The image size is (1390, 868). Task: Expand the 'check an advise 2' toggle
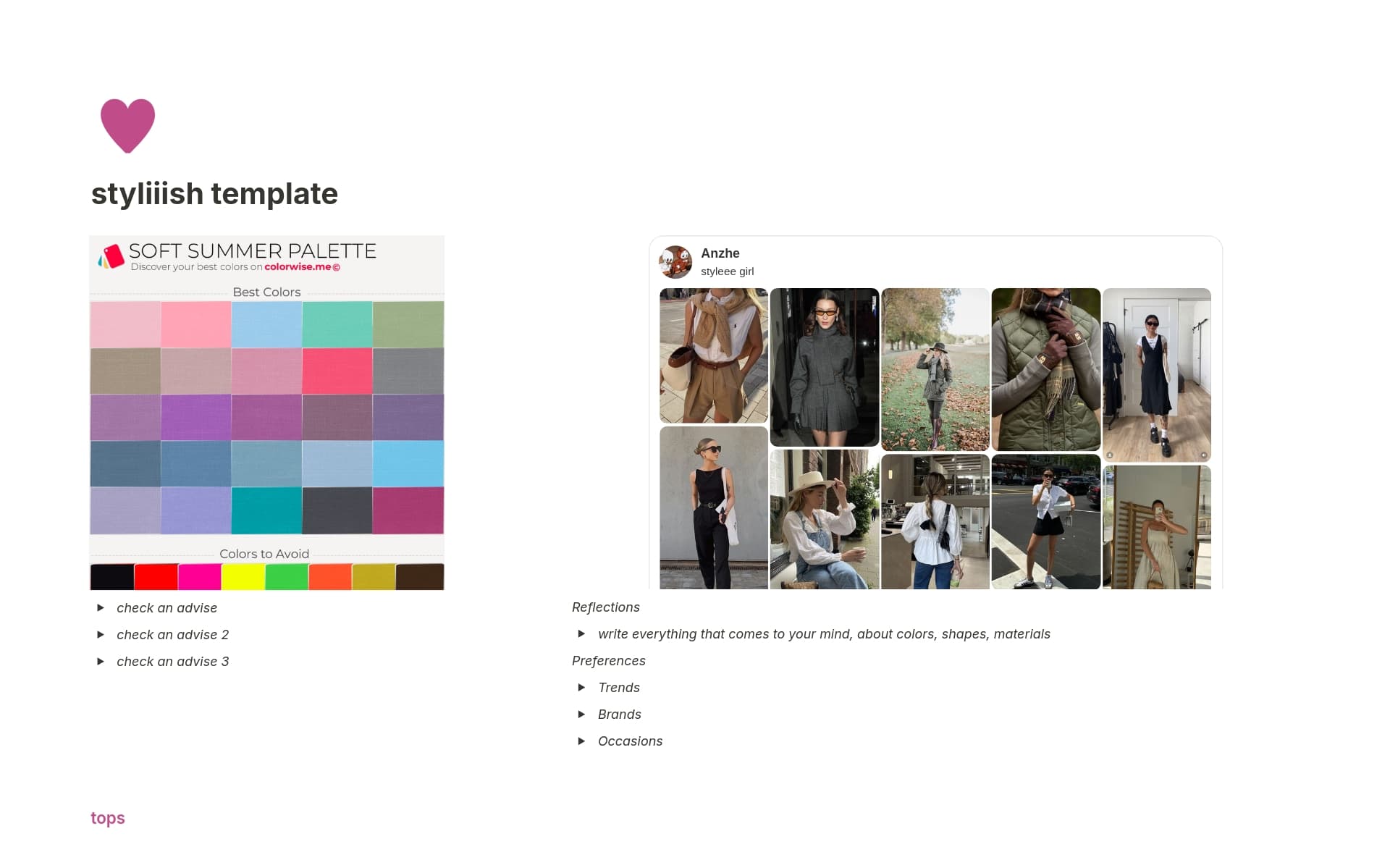(x=101, y=635)
